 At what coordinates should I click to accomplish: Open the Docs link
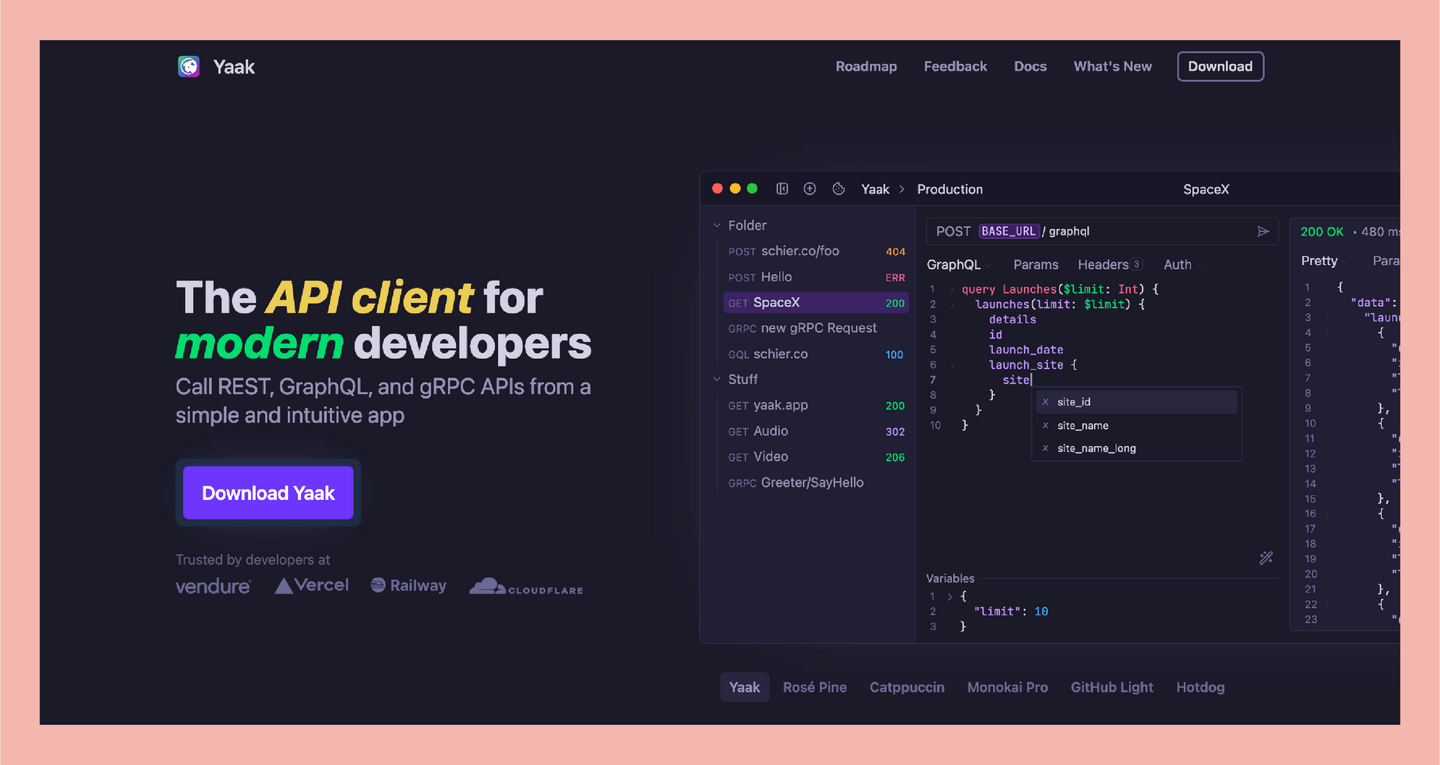[x=1030, y=67]
